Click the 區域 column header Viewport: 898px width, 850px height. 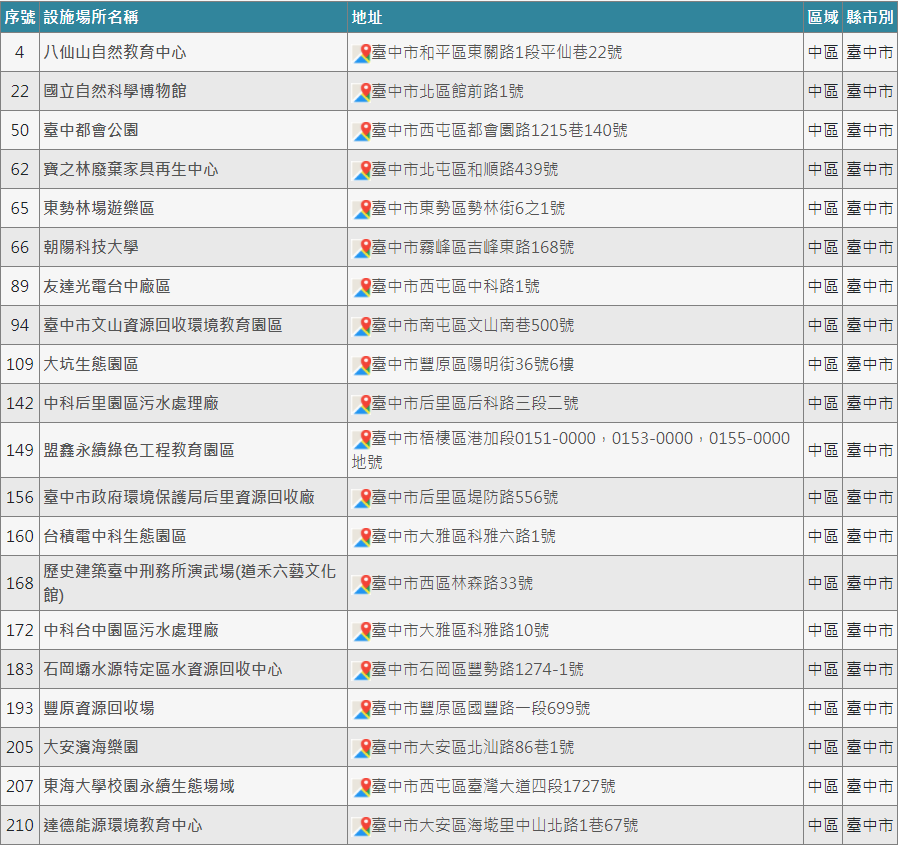tap(823, 17)
